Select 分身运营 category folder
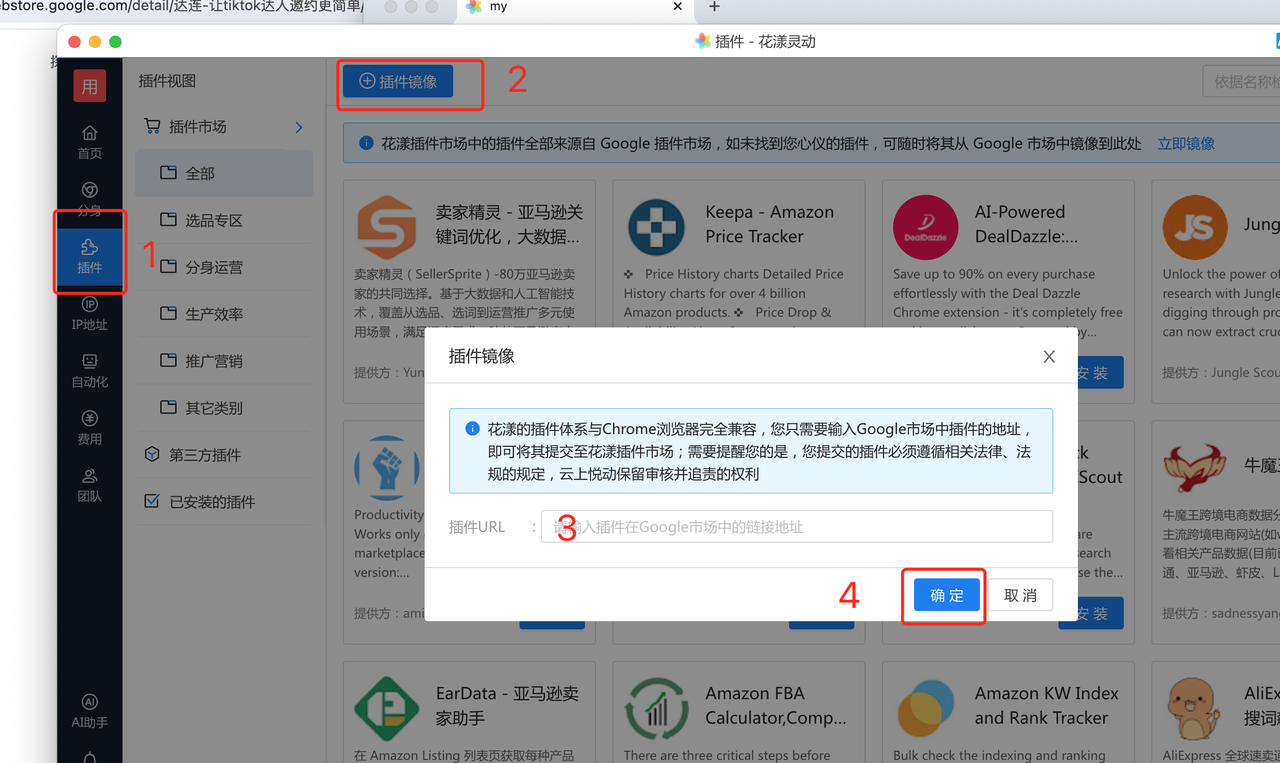This screenshot has width=1280, height=763. 224,267
